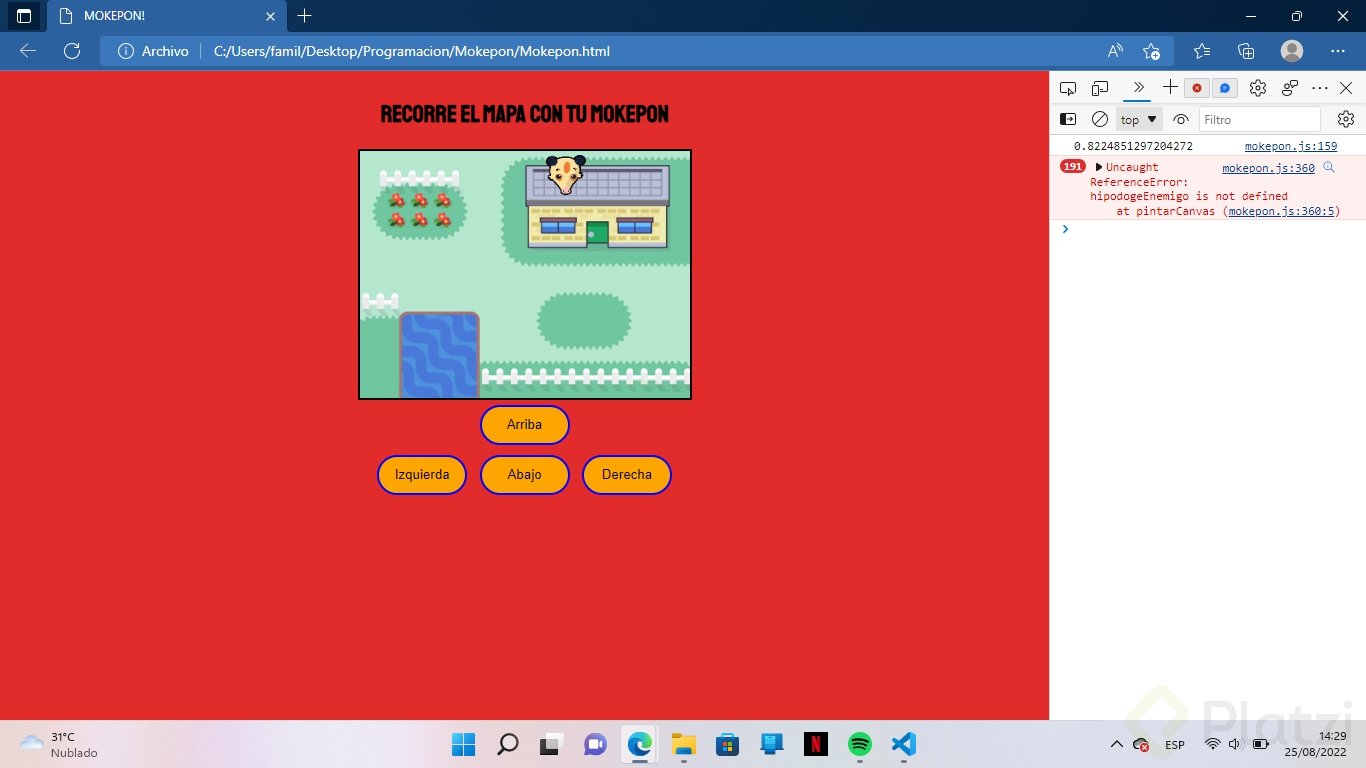Expand the Uncaught ReferenceError message
Image resolution: width=1366 pixels, height=768 pixels.
click(1099, 167)
